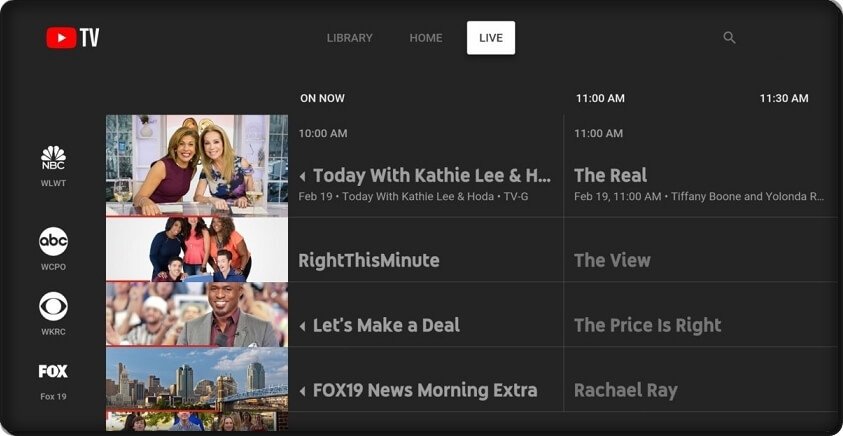Viewport: 843px width, 436px height.
Task: Select the ABC WCPO channel logo
Action: (x=53, y=241)
